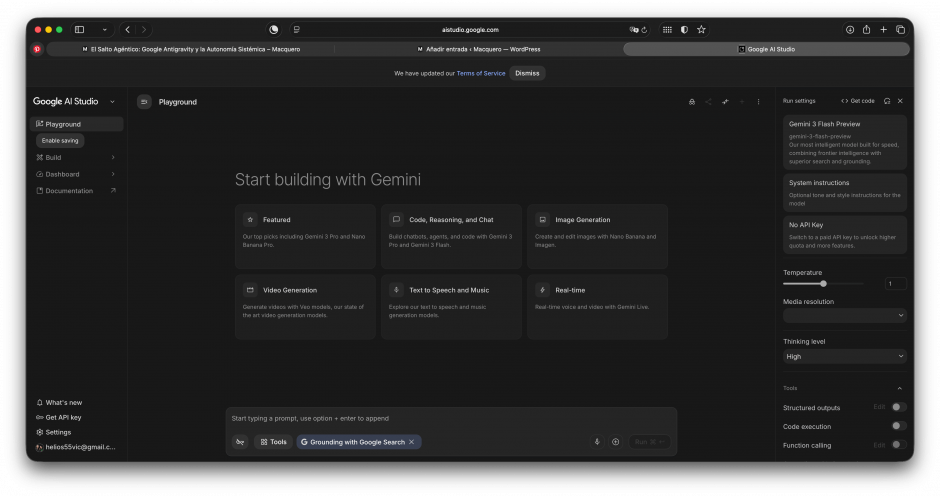Click the Temperature slider handle

pos(823,284)
